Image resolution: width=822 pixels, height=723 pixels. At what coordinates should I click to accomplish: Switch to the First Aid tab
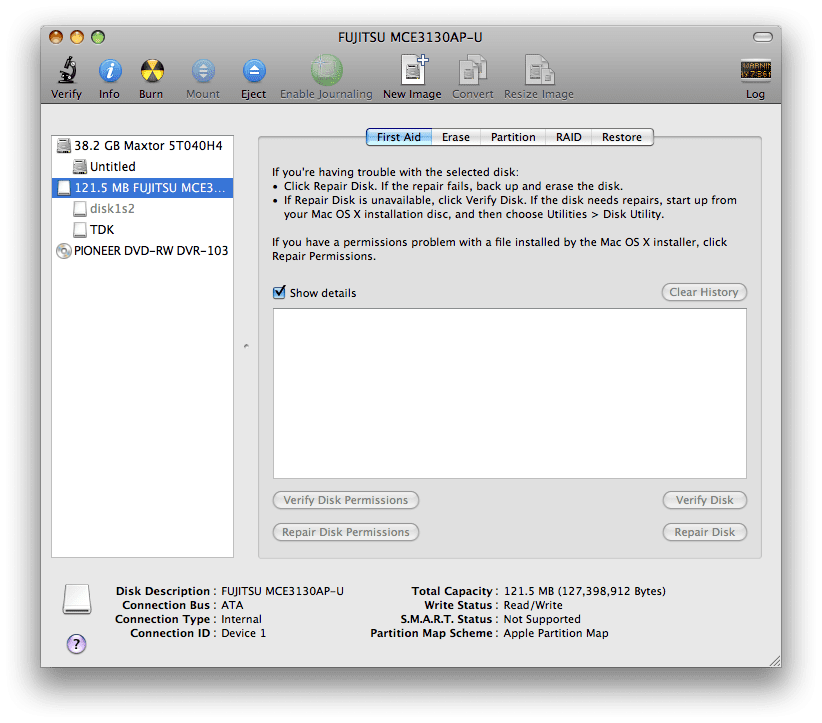click(x=399, y=137)
